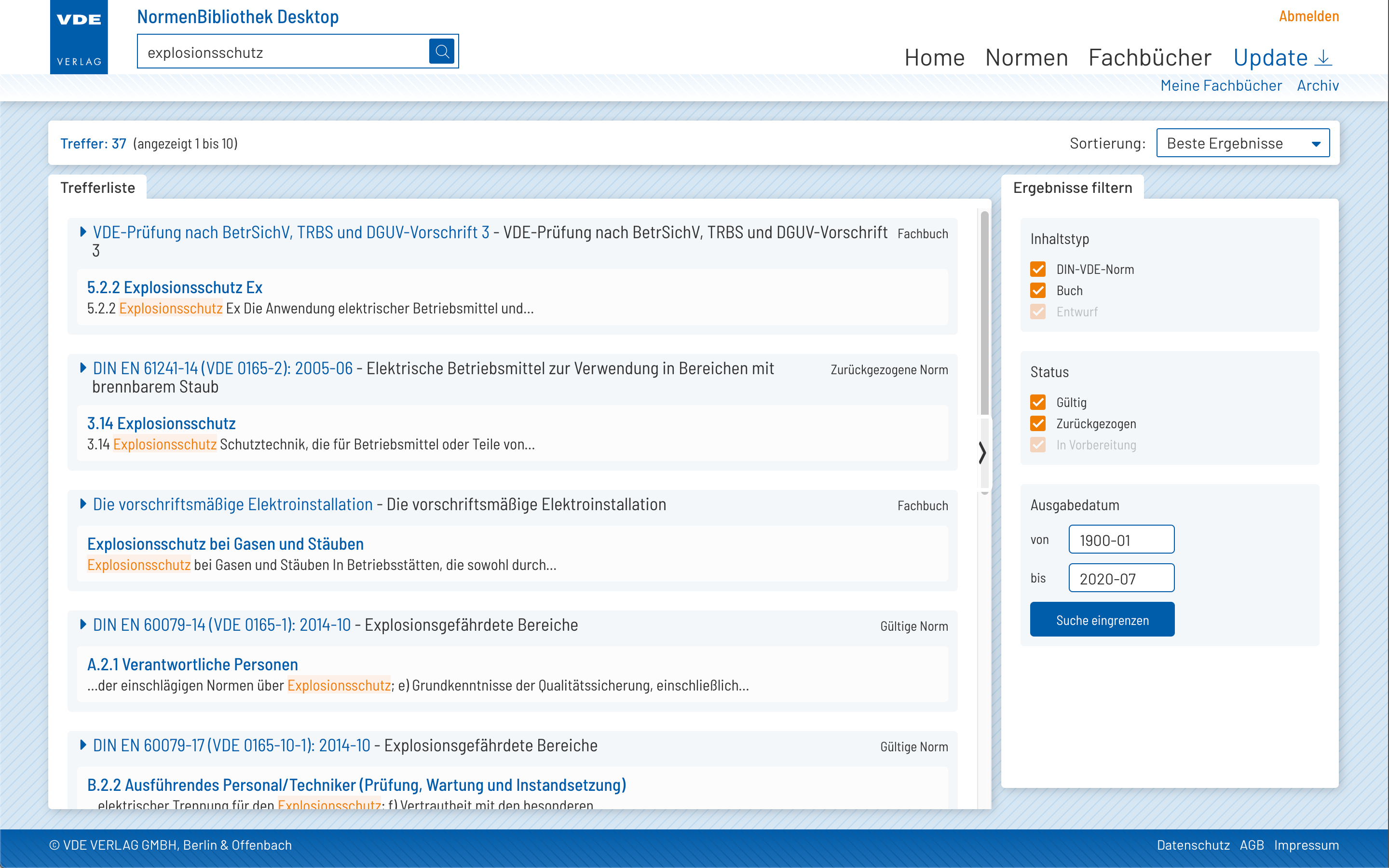
Task: Expand the DIN EN 61241-14 result triangle
Action: click(83, 368)
